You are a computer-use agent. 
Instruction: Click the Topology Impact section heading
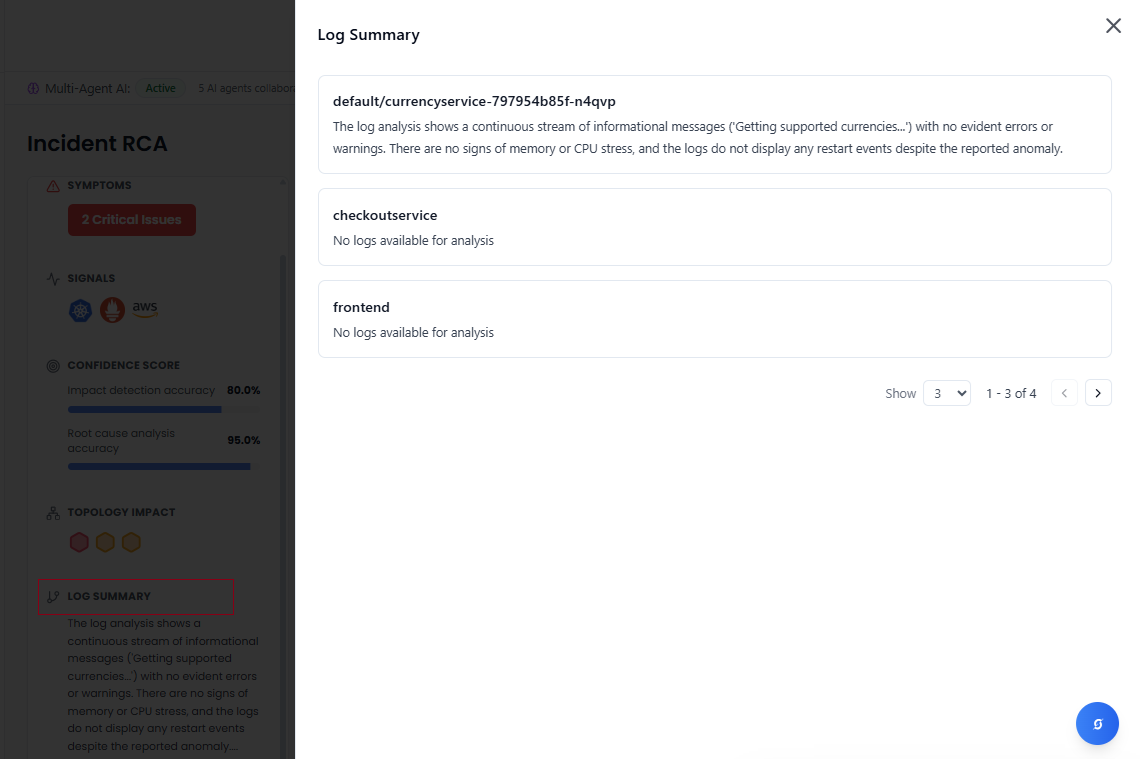tap(121, 512)
